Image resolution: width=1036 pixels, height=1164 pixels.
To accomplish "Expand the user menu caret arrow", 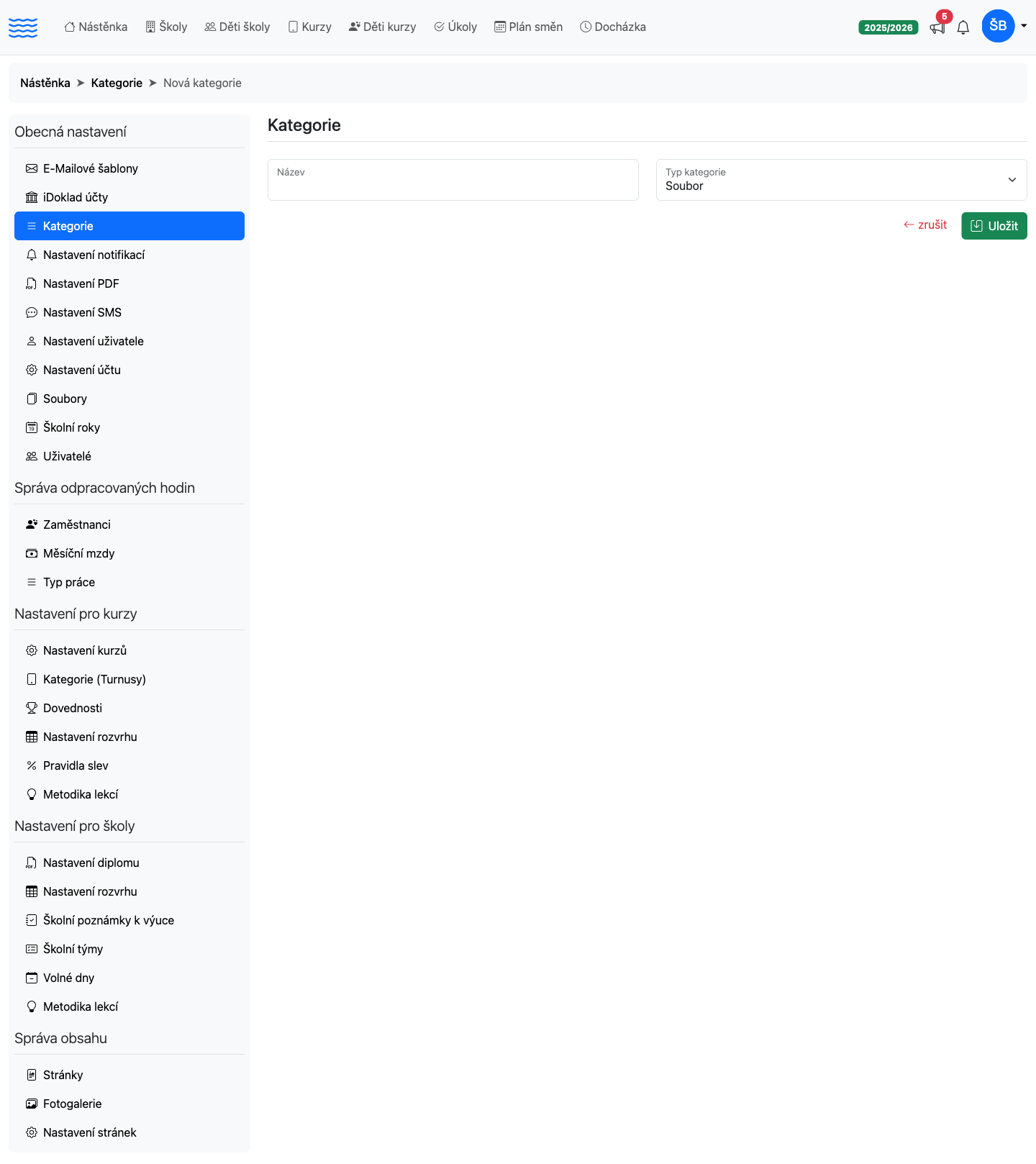I will pyautogui.click(x=1024, y=26).
